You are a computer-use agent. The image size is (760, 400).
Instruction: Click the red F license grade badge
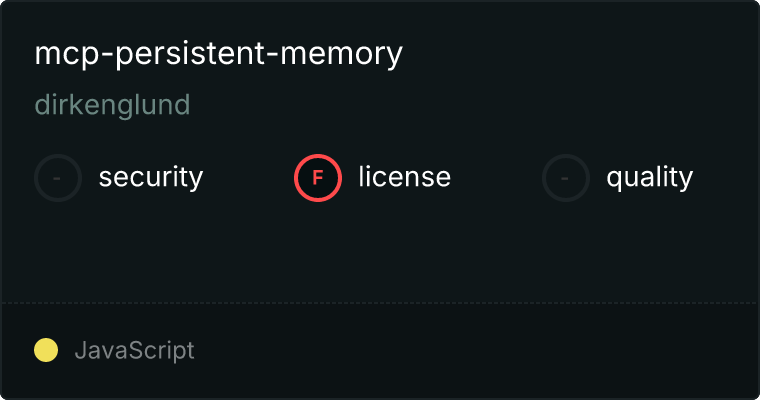point(318,178)
